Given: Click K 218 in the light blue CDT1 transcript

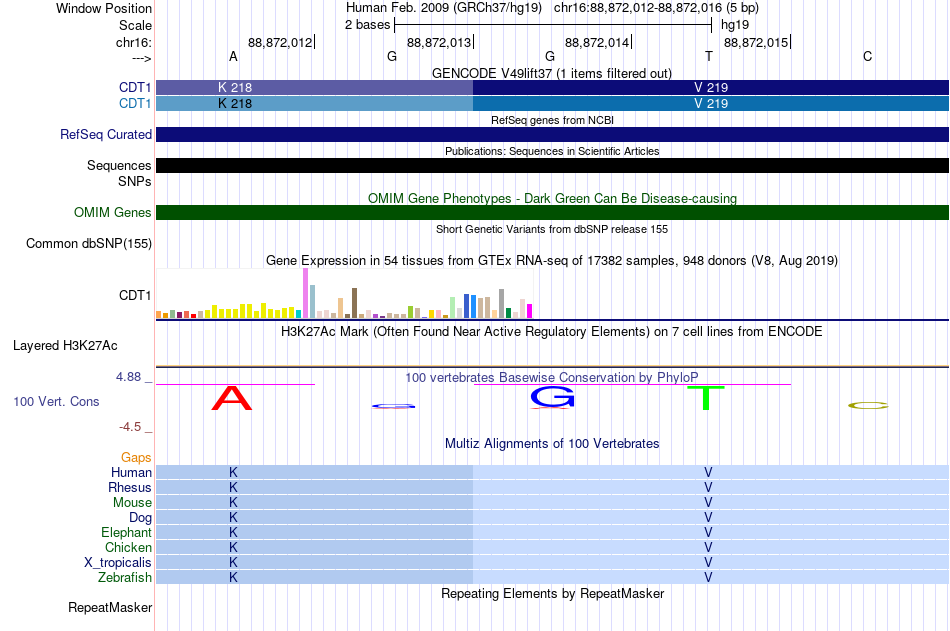Looking at the screenshot, I should click(x=235, y=104).
